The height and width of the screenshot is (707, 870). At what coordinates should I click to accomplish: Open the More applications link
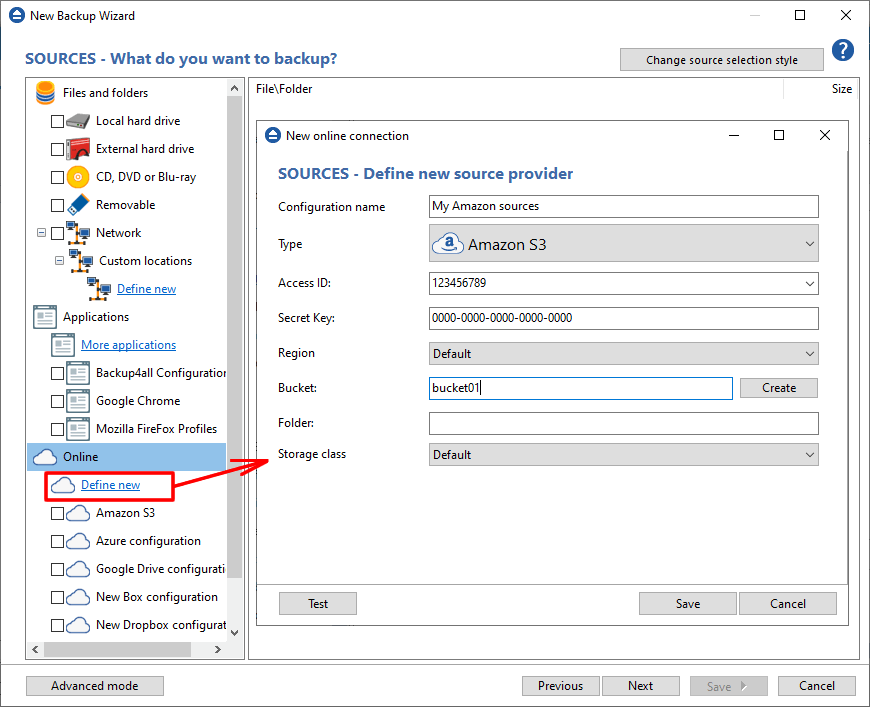click(128, 345)
